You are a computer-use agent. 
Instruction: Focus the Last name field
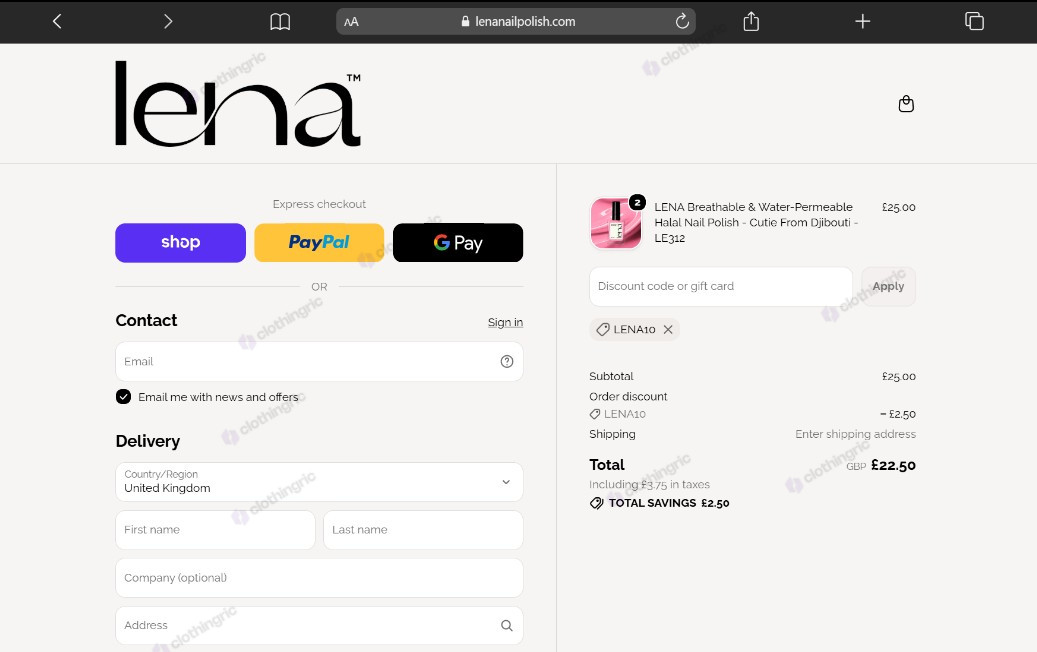423,530
